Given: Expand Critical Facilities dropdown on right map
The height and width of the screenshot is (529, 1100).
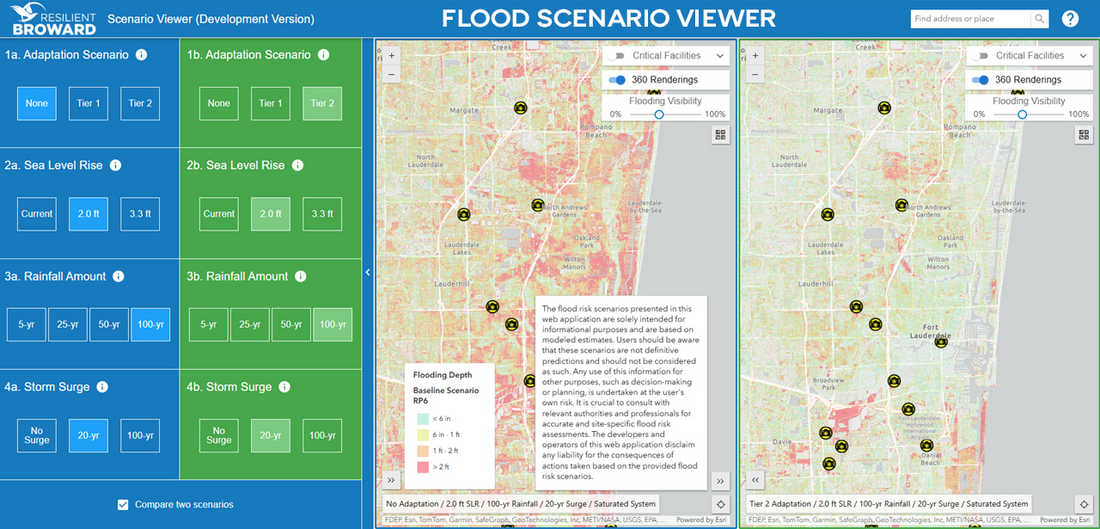Looking at the screenshot, I should click(x=1084, y=56).
